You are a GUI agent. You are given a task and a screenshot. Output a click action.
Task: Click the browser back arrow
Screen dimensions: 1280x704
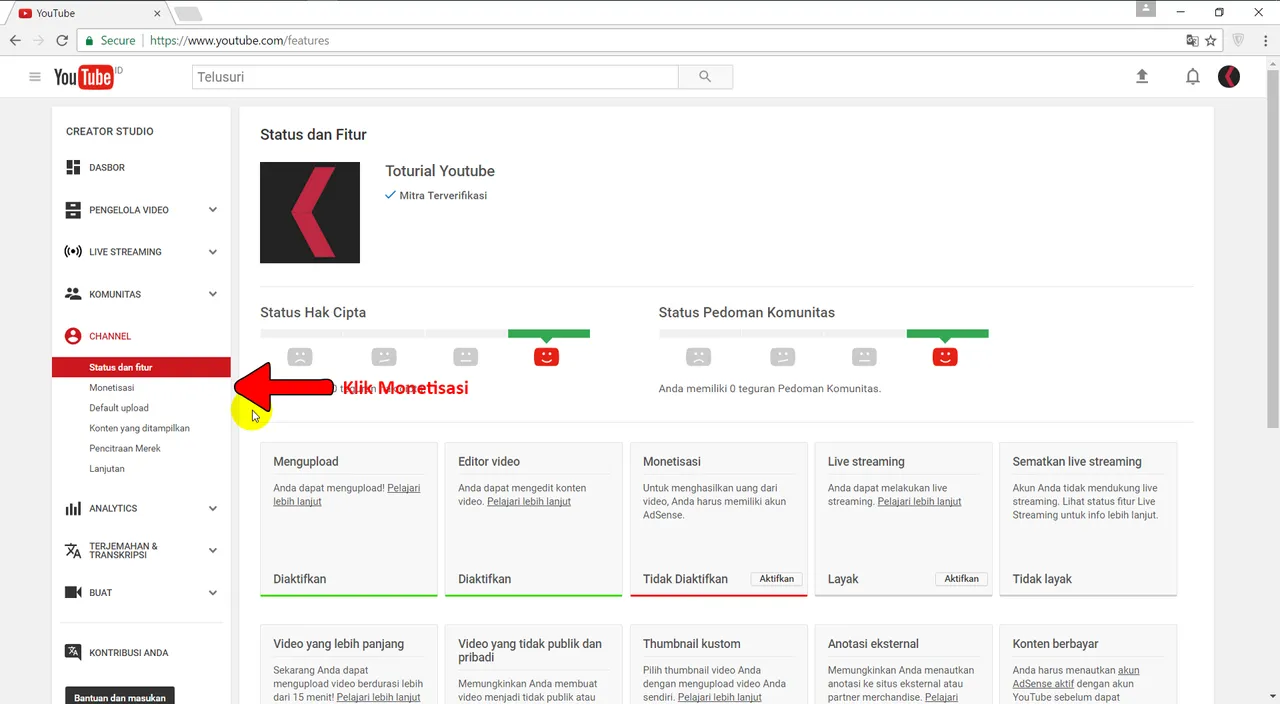click(x=15, y=41)
